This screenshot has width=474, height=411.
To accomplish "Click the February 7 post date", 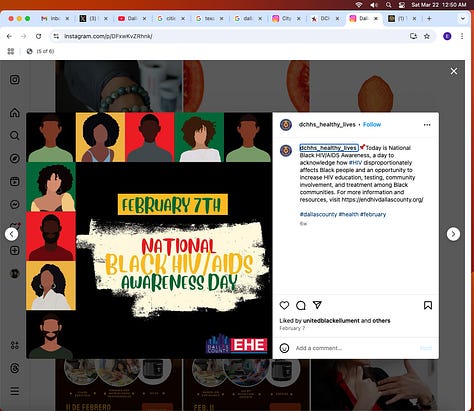I will 292,328.
